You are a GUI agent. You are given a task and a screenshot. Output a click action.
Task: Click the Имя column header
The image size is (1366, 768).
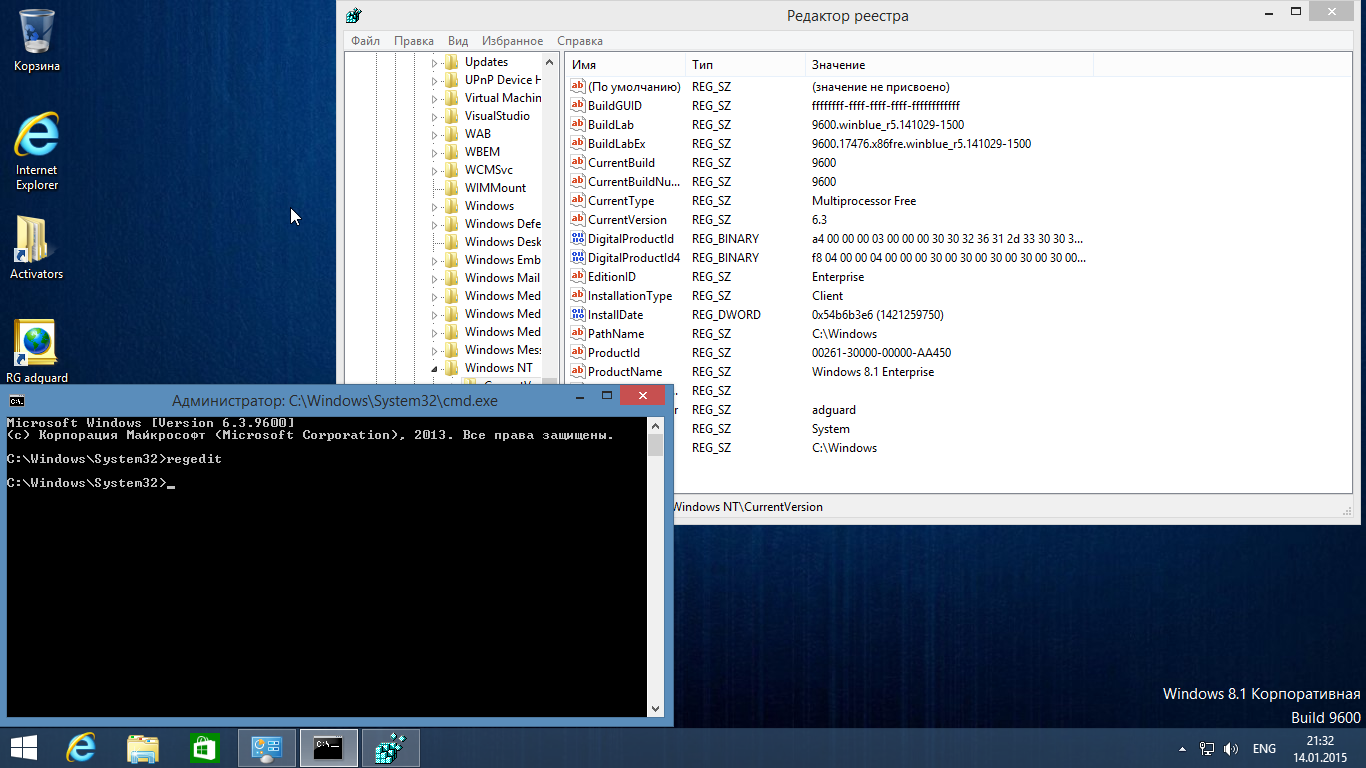click(x=626, y=65)
